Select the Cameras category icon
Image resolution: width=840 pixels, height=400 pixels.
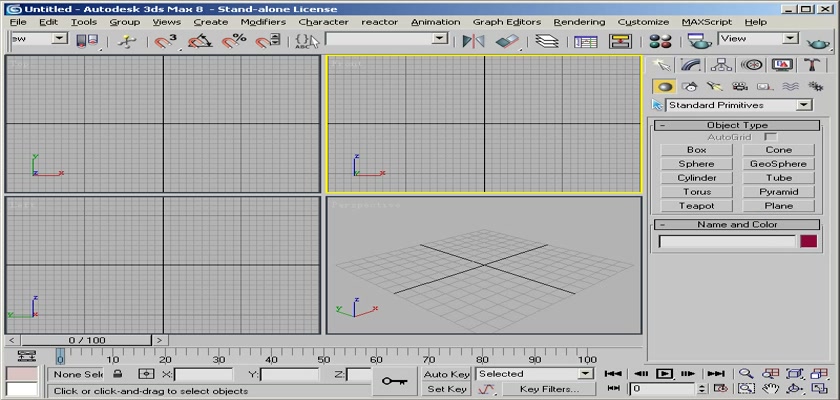click(x=740, y=86)
